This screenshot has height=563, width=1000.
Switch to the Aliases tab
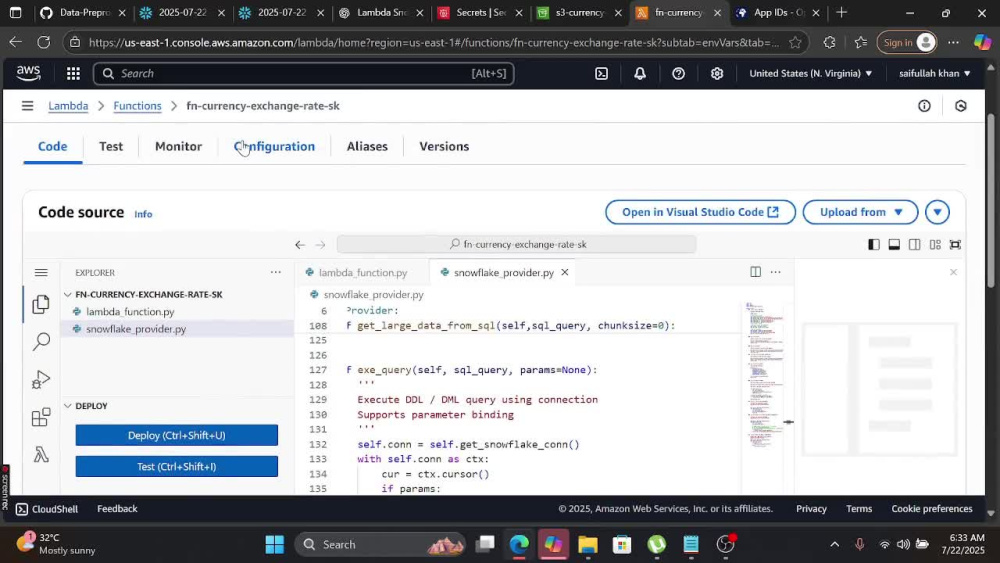point(367,147)
